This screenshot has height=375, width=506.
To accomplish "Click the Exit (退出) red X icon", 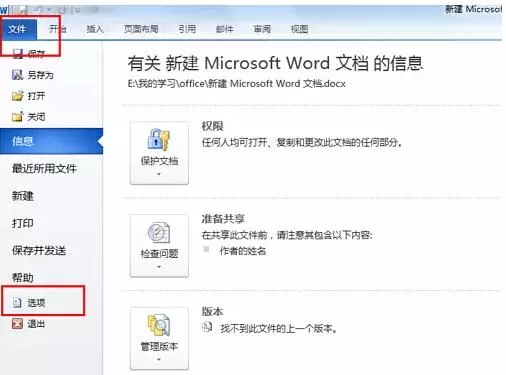I will (x=17, y=323).
